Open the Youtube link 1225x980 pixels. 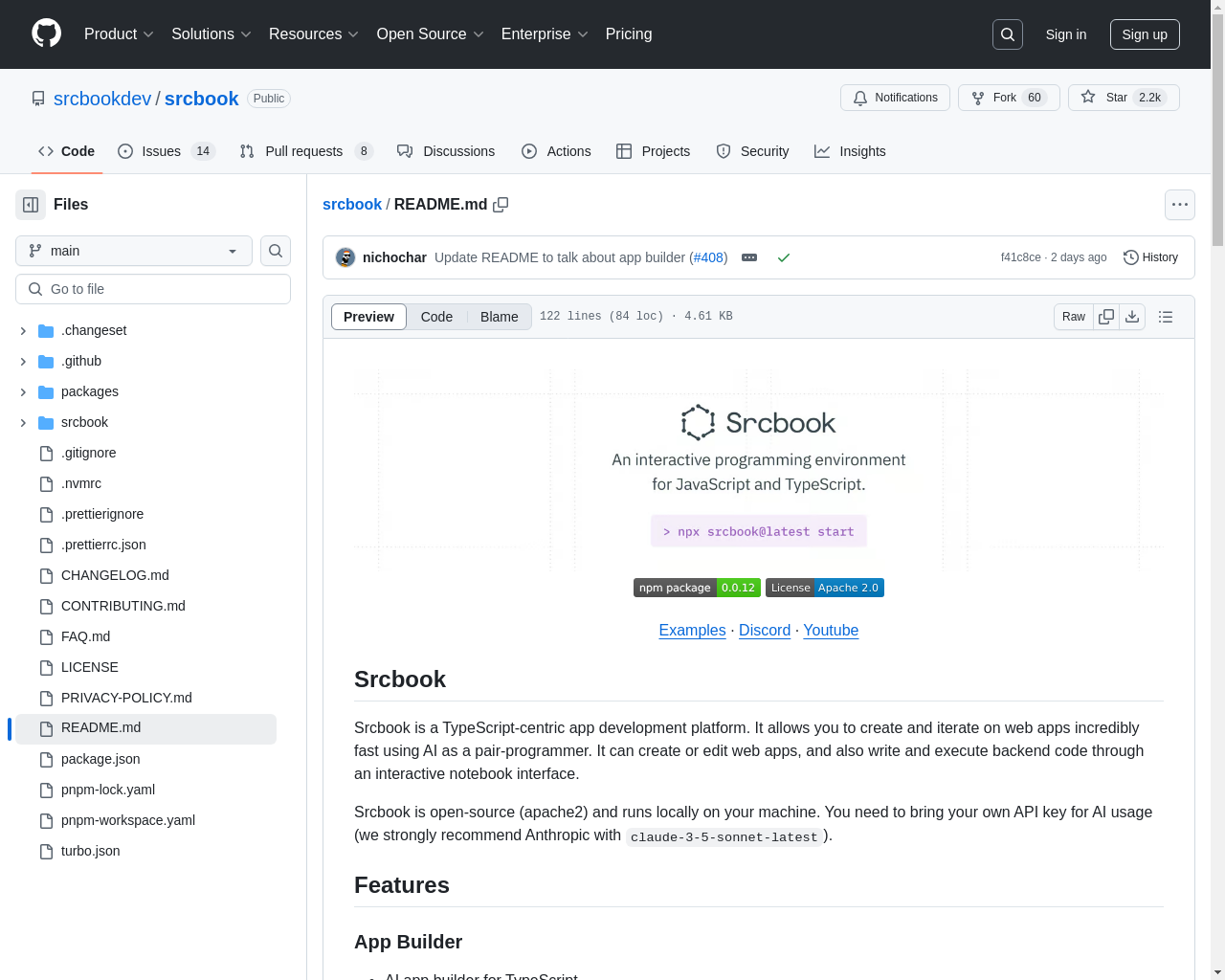pyautogui.click(x=831, y=630)
